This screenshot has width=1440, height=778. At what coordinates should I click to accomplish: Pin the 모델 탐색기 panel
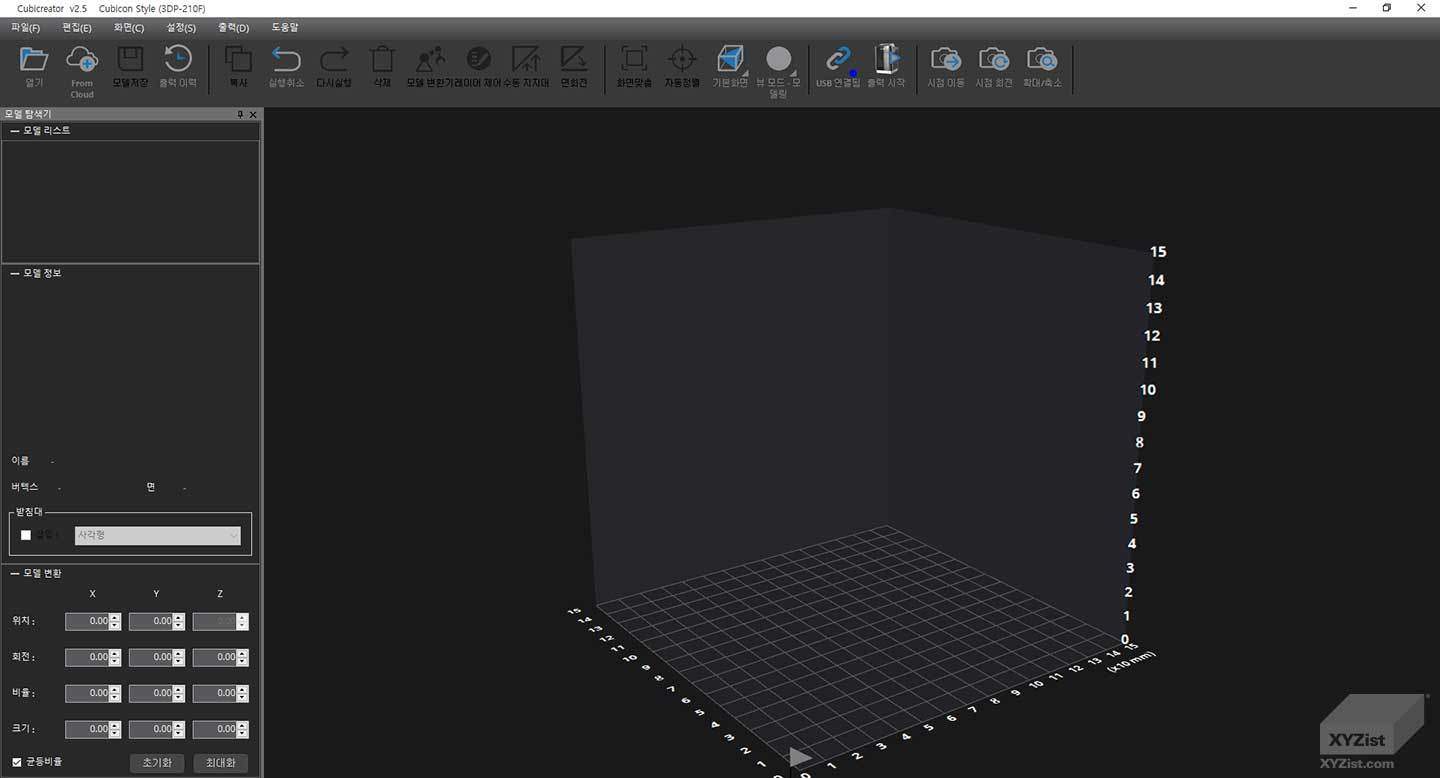(x=240, y=115)
